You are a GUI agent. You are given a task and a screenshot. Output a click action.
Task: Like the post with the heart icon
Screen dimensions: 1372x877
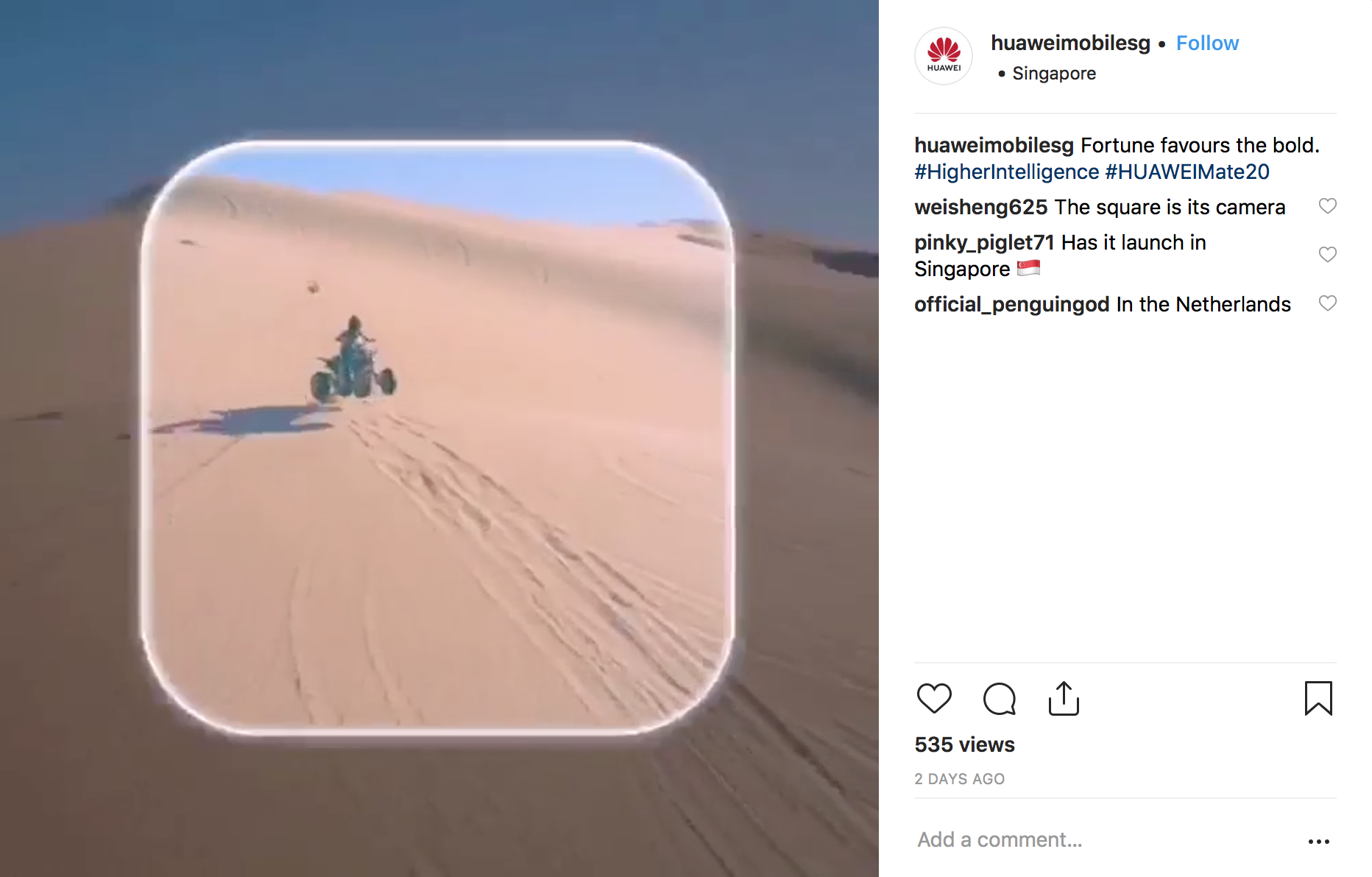coord(934,698)
